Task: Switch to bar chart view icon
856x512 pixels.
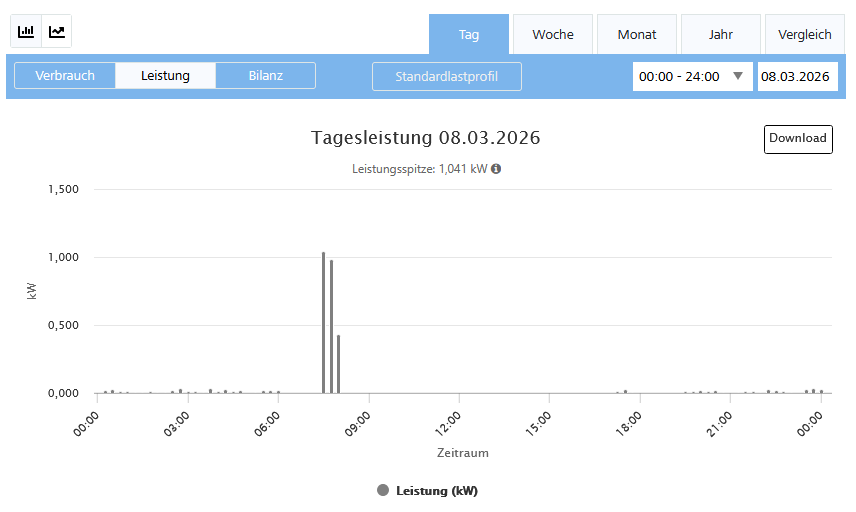Action: 26,32
